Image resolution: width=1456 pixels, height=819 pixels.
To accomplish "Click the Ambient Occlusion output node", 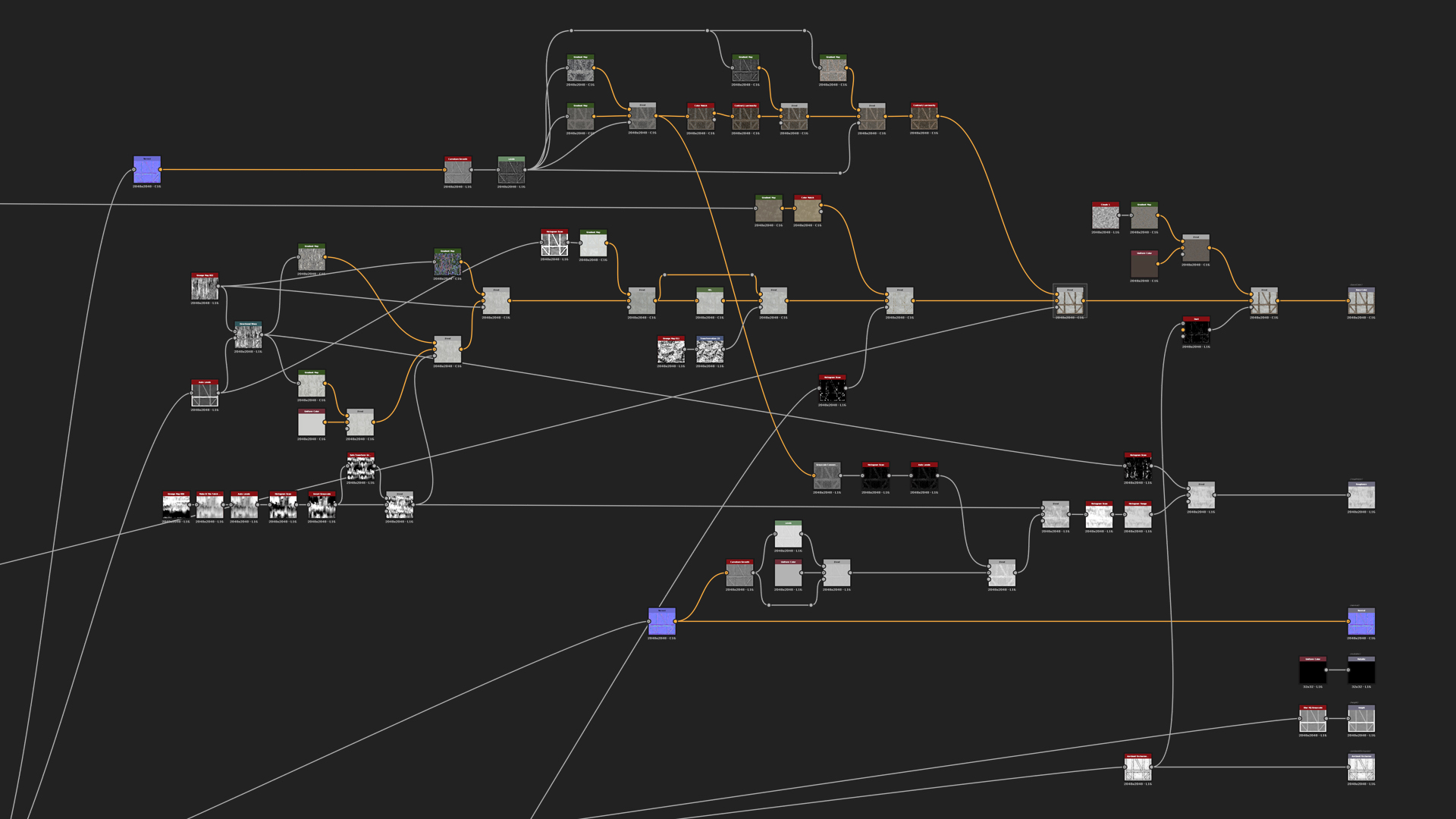I will click(1361, 769).
